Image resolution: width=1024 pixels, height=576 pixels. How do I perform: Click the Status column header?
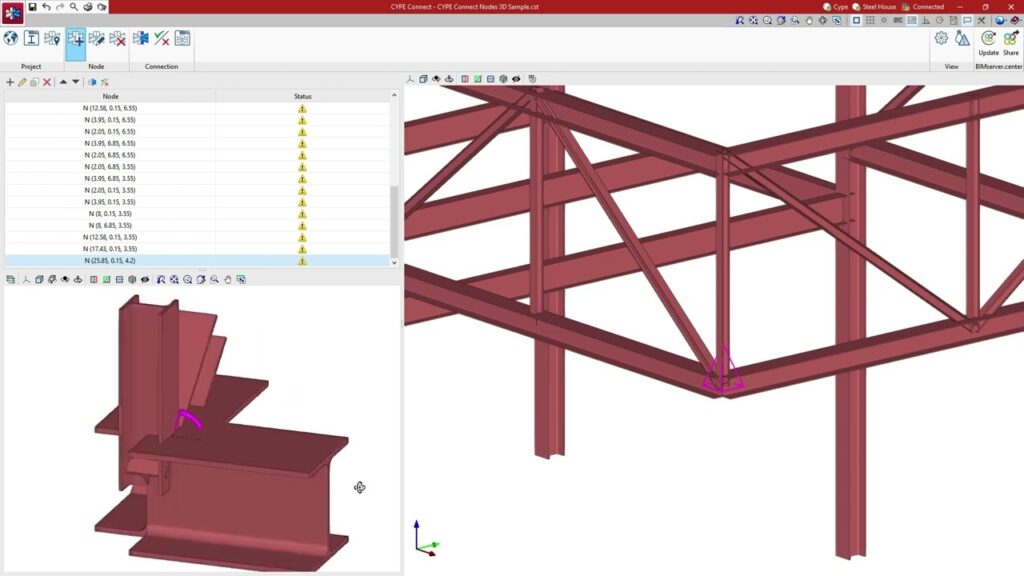302,96
